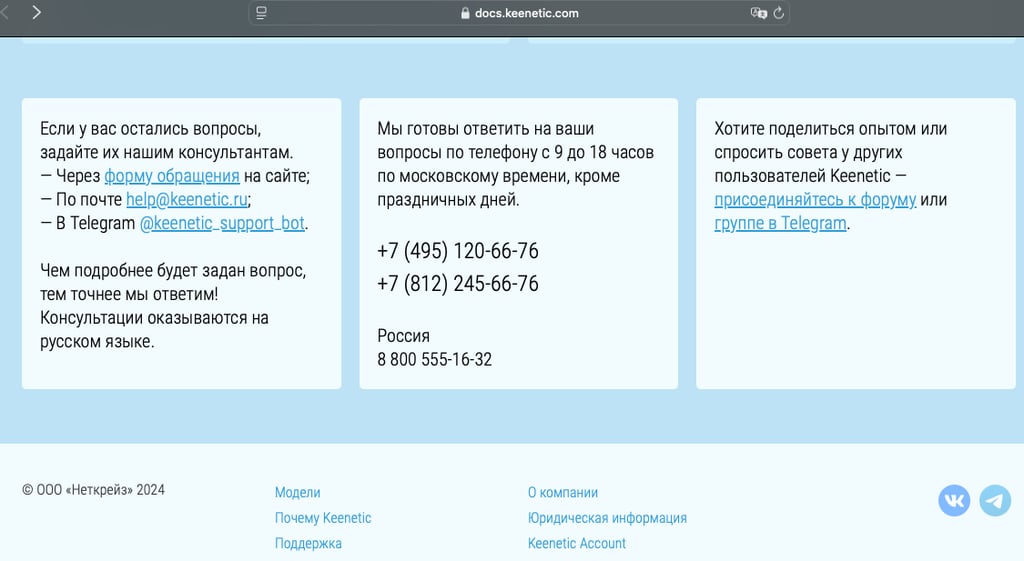Open the форму обращения link
1024x561 pixels.
point(172,176)
